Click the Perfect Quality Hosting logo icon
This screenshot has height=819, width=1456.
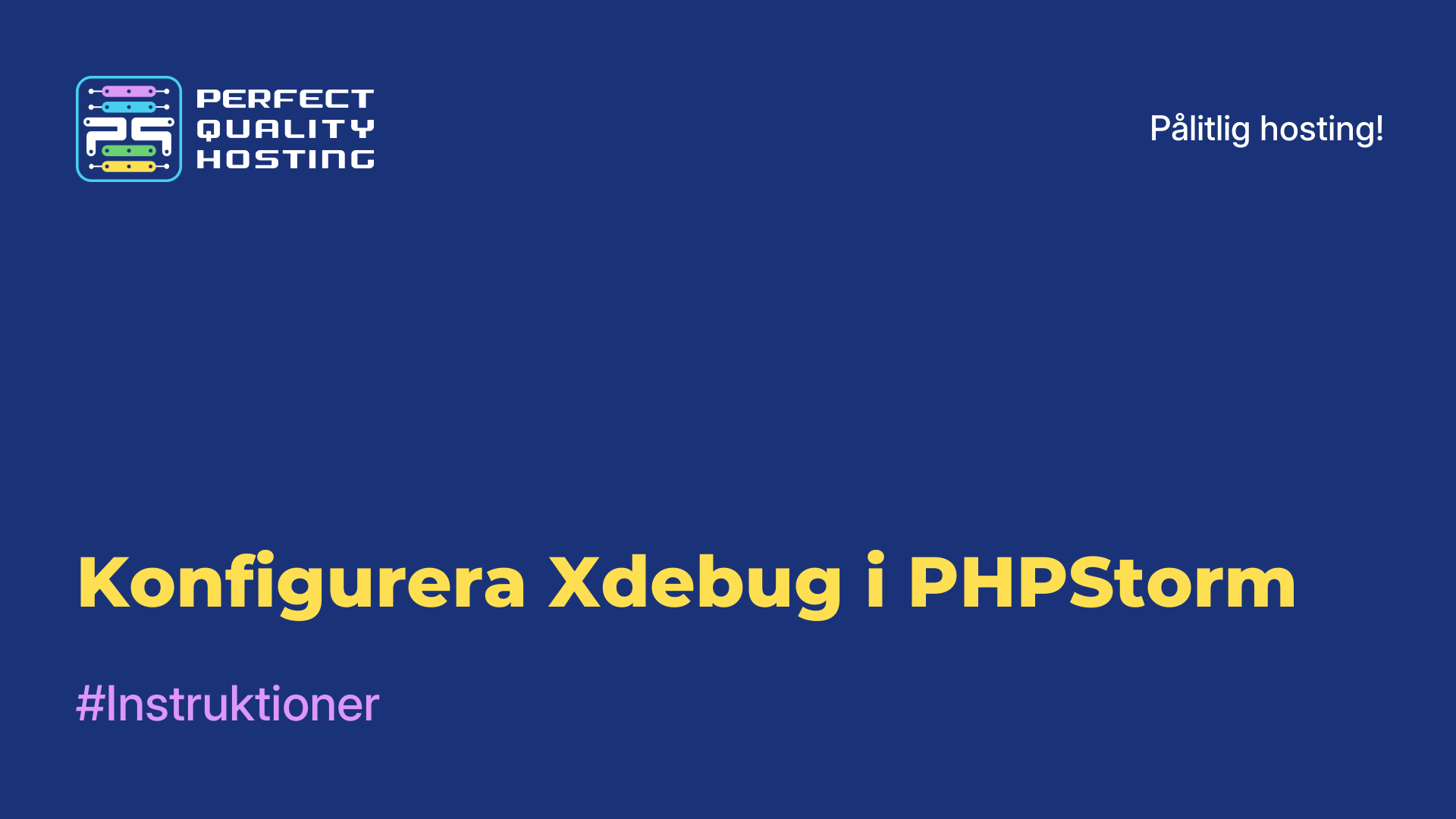pos(130,129)
